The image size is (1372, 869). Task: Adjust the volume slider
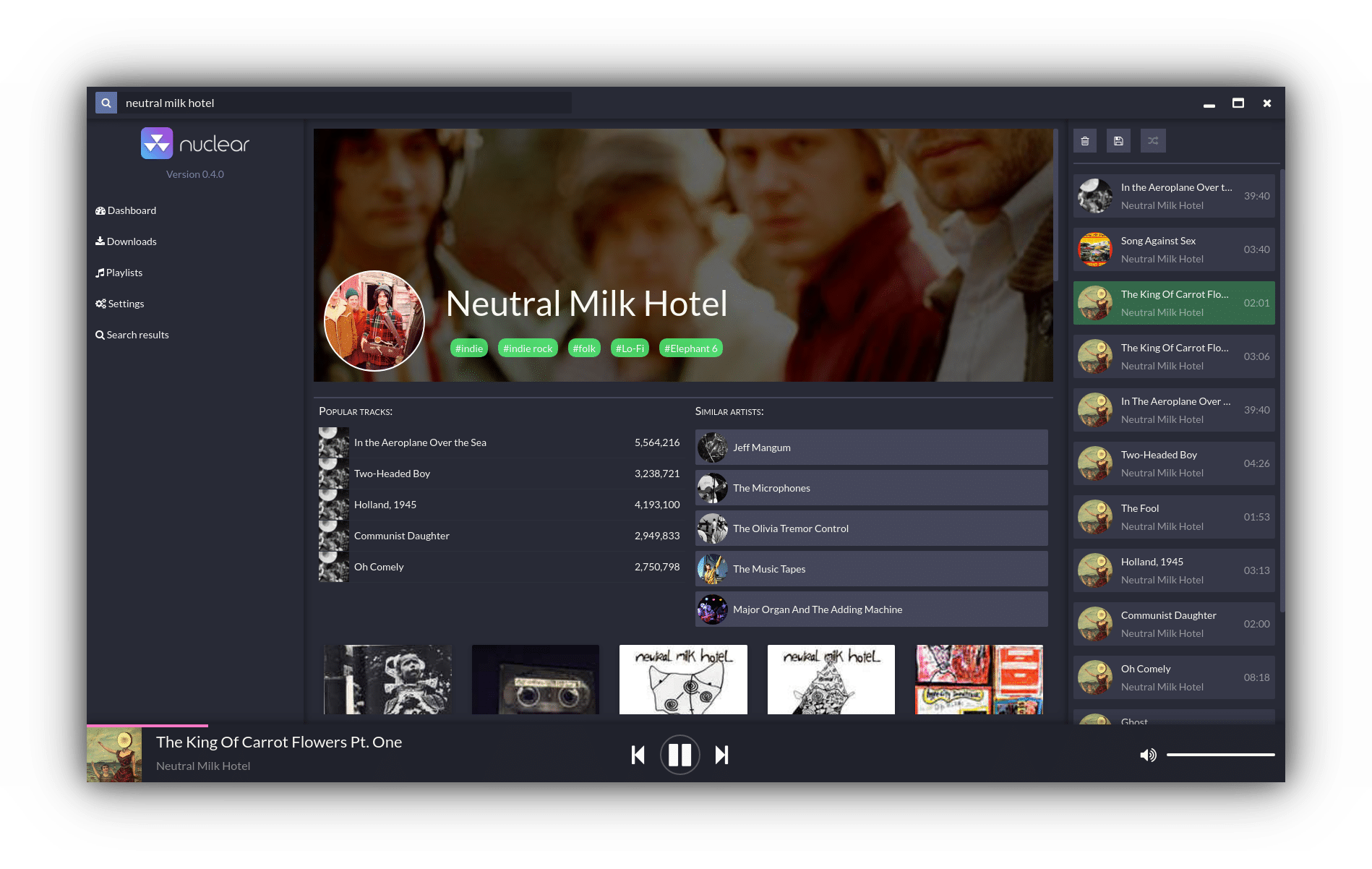click(x=1220, y=755)
